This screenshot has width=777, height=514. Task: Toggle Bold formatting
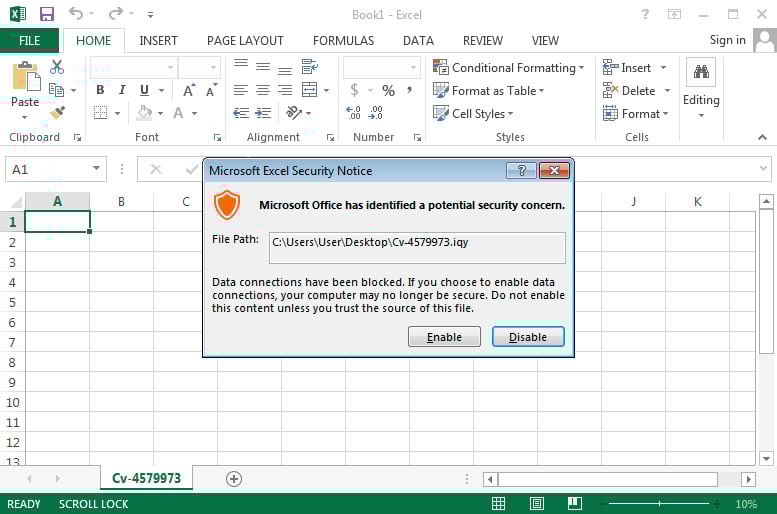100,90
